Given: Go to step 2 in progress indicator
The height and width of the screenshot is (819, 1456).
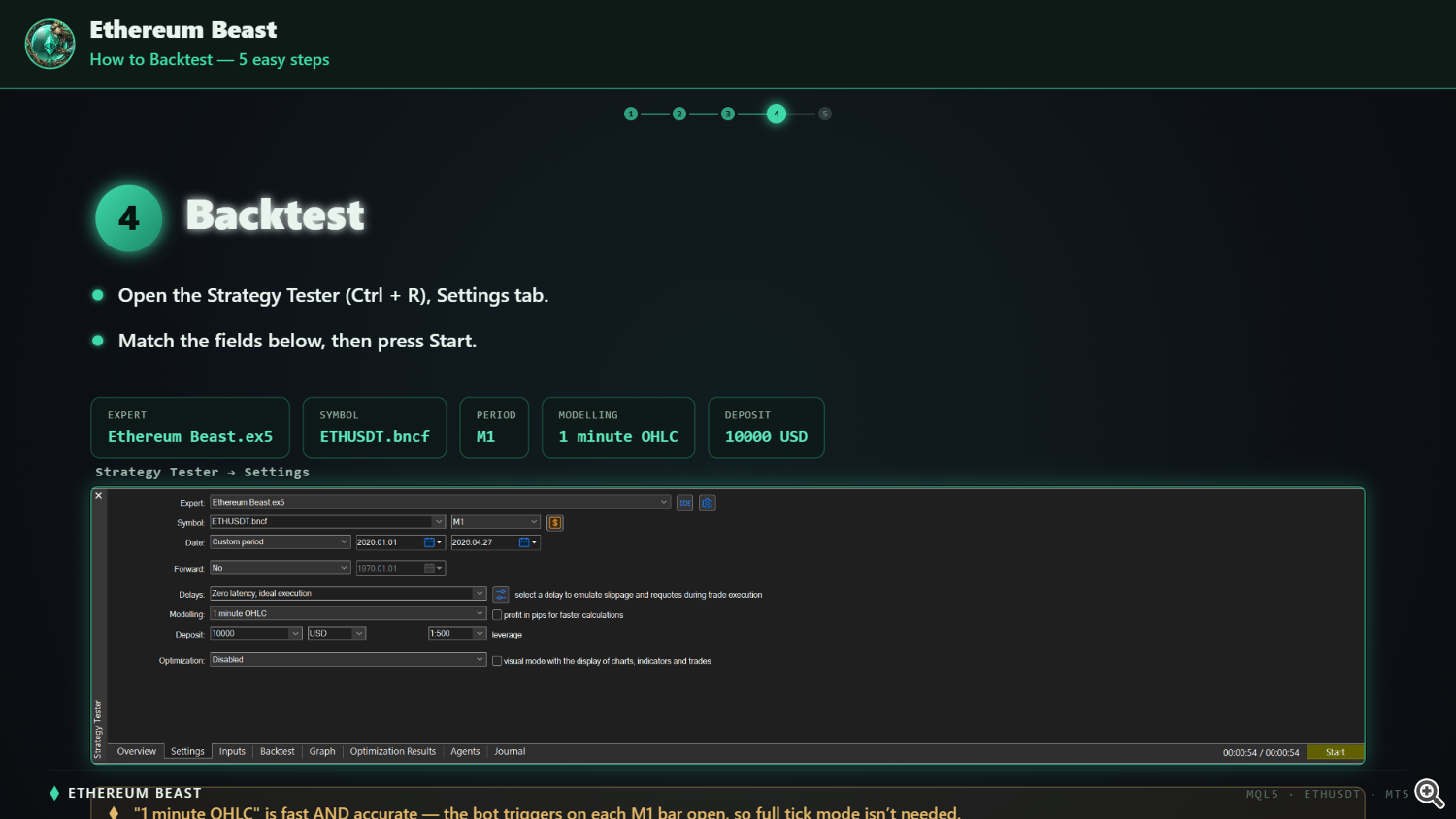Looking at the screenshot, I should pyautogui.click(x=679, y=114).
